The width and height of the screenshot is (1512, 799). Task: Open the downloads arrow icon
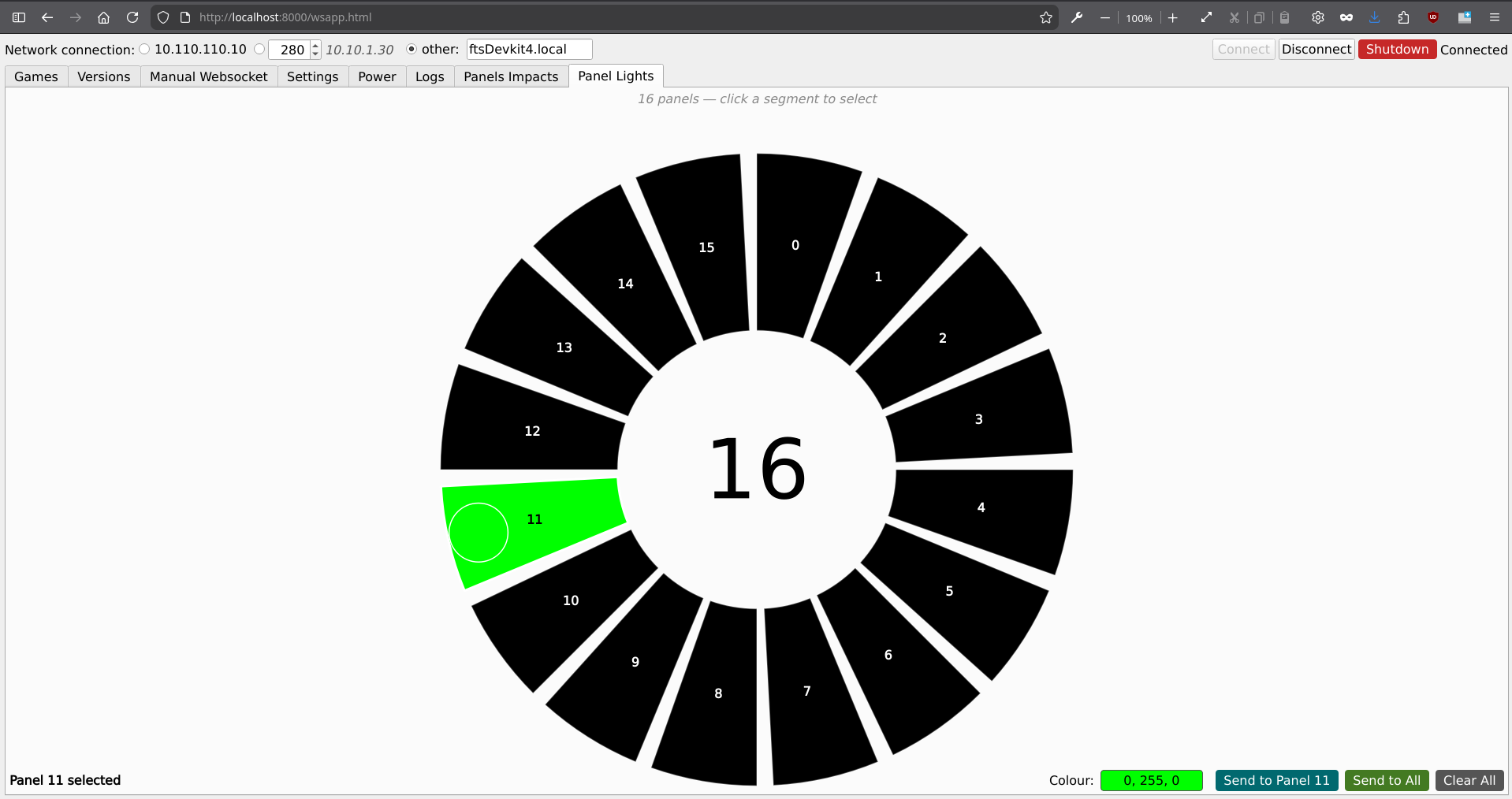(x=1374, y=17)
